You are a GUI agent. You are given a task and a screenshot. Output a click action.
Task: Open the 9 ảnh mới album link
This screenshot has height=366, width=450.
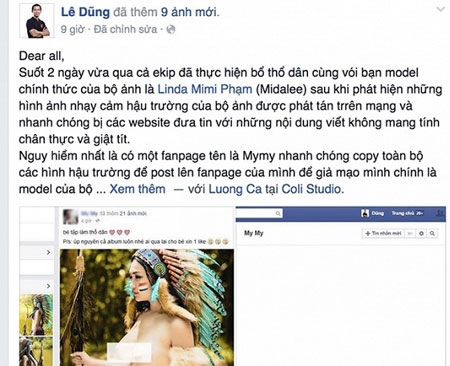189,12
